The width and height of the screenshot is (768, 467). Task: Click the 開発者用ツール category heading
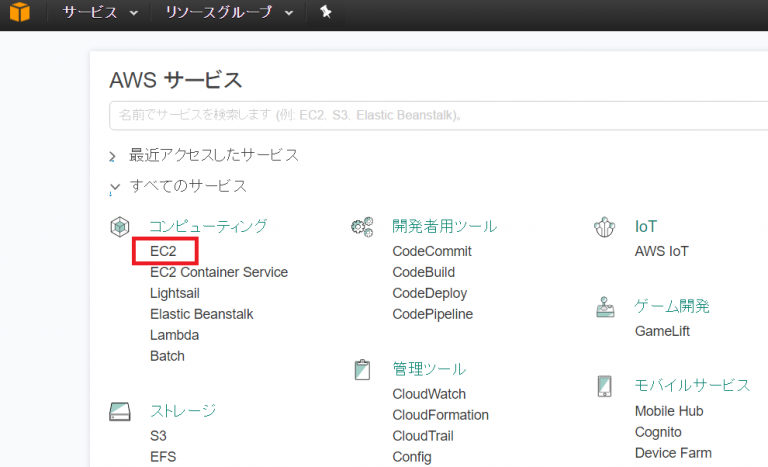[445, 226]
